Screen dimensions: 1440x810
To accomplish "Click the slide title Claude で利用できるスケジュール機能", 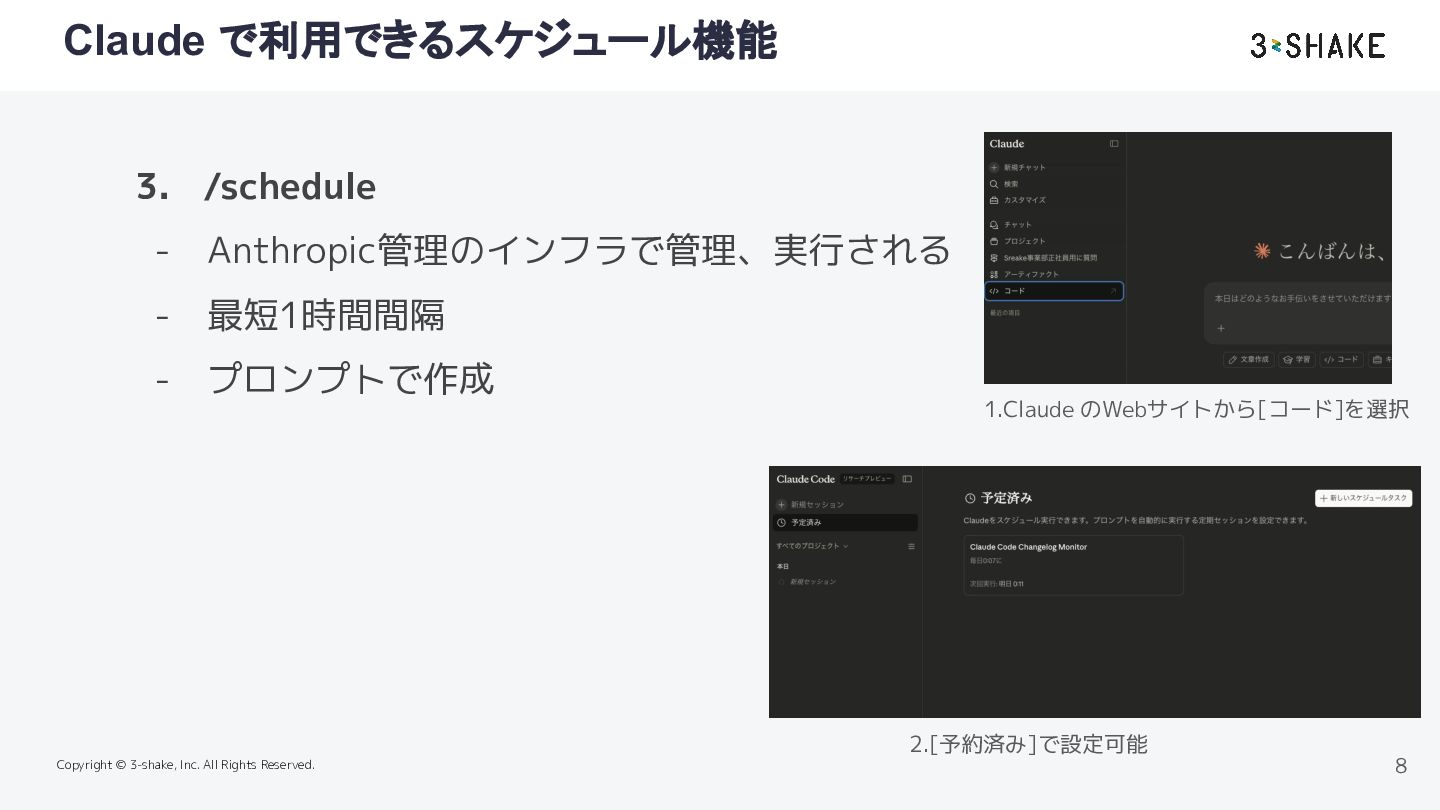I will click(420, 41).
